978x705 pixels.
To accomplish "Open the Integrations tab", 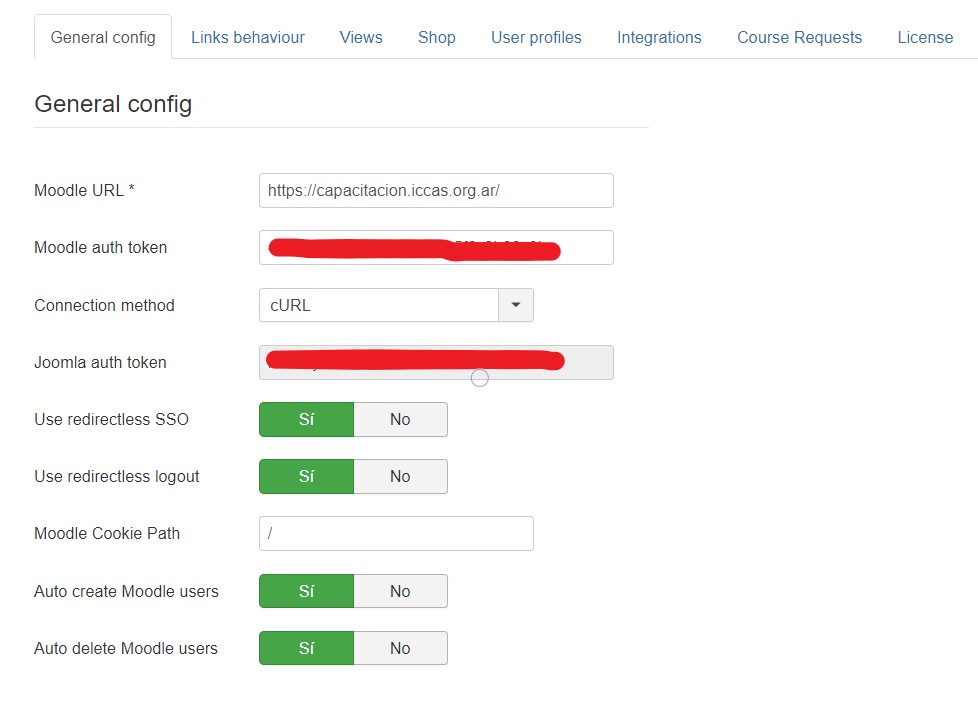I will click(658, 37).
